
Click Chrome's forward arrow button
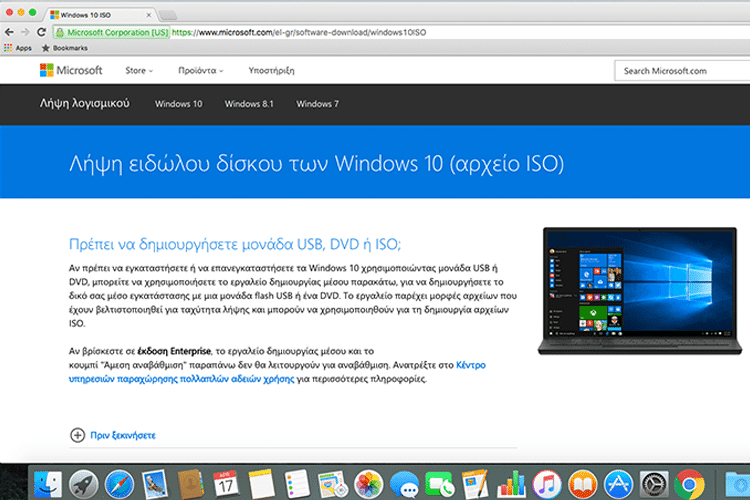pyautogui.click(x=25, y=32)
